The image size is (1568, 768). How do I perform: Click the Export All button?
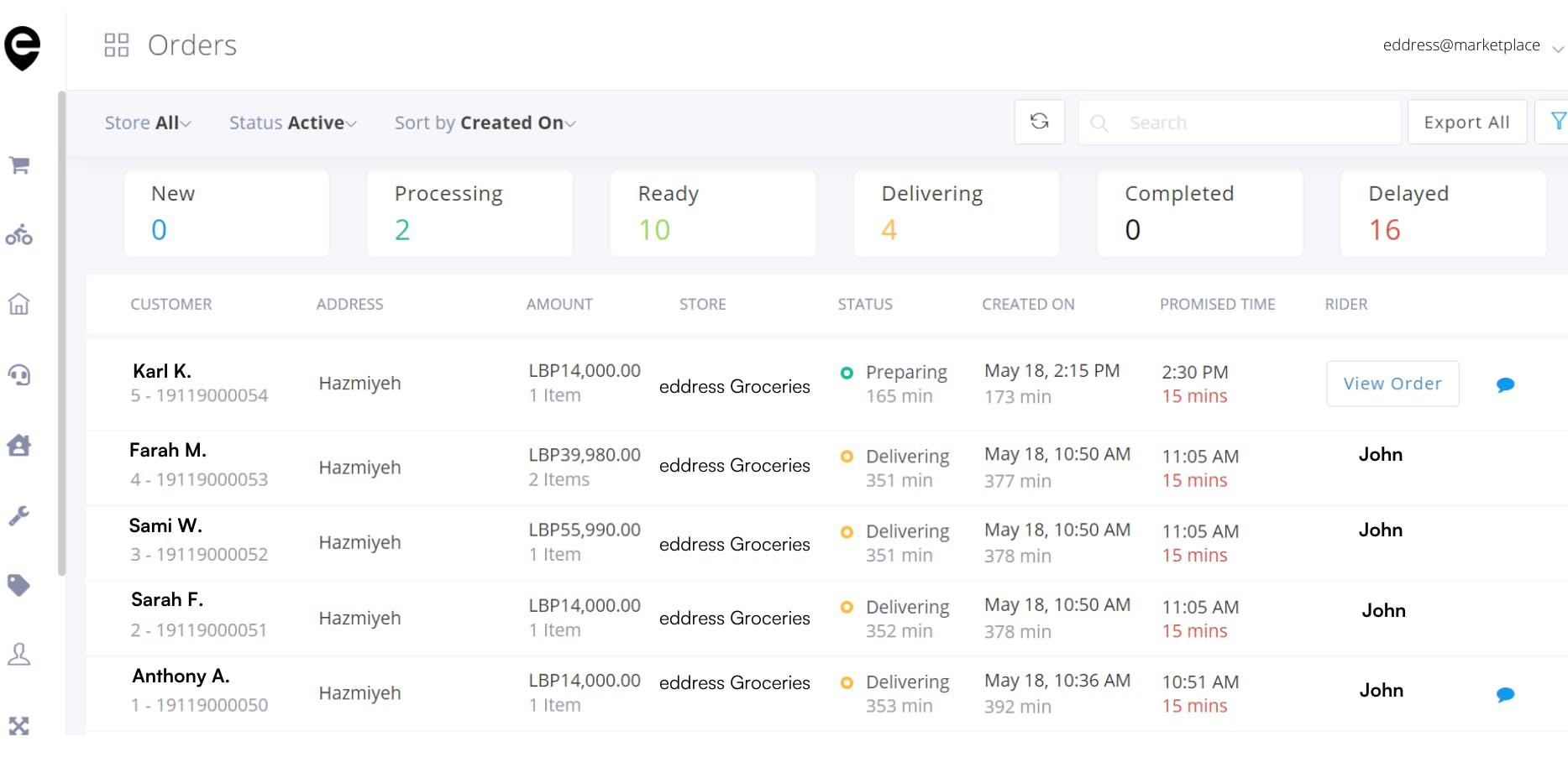pos(1466,123)
